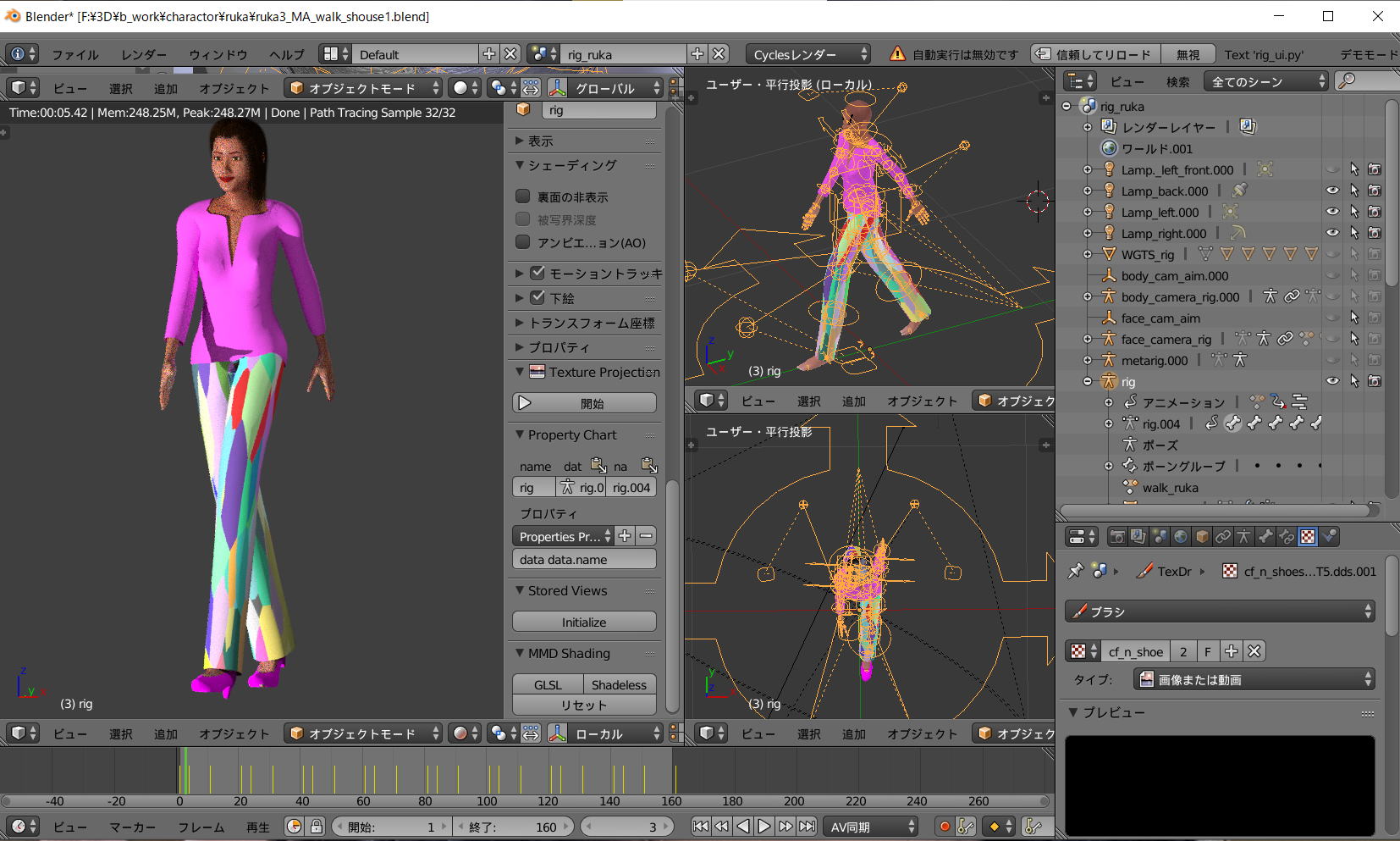
Task: Open the Cyclesレンダー engine dropdown
Action: click(807, 54)
